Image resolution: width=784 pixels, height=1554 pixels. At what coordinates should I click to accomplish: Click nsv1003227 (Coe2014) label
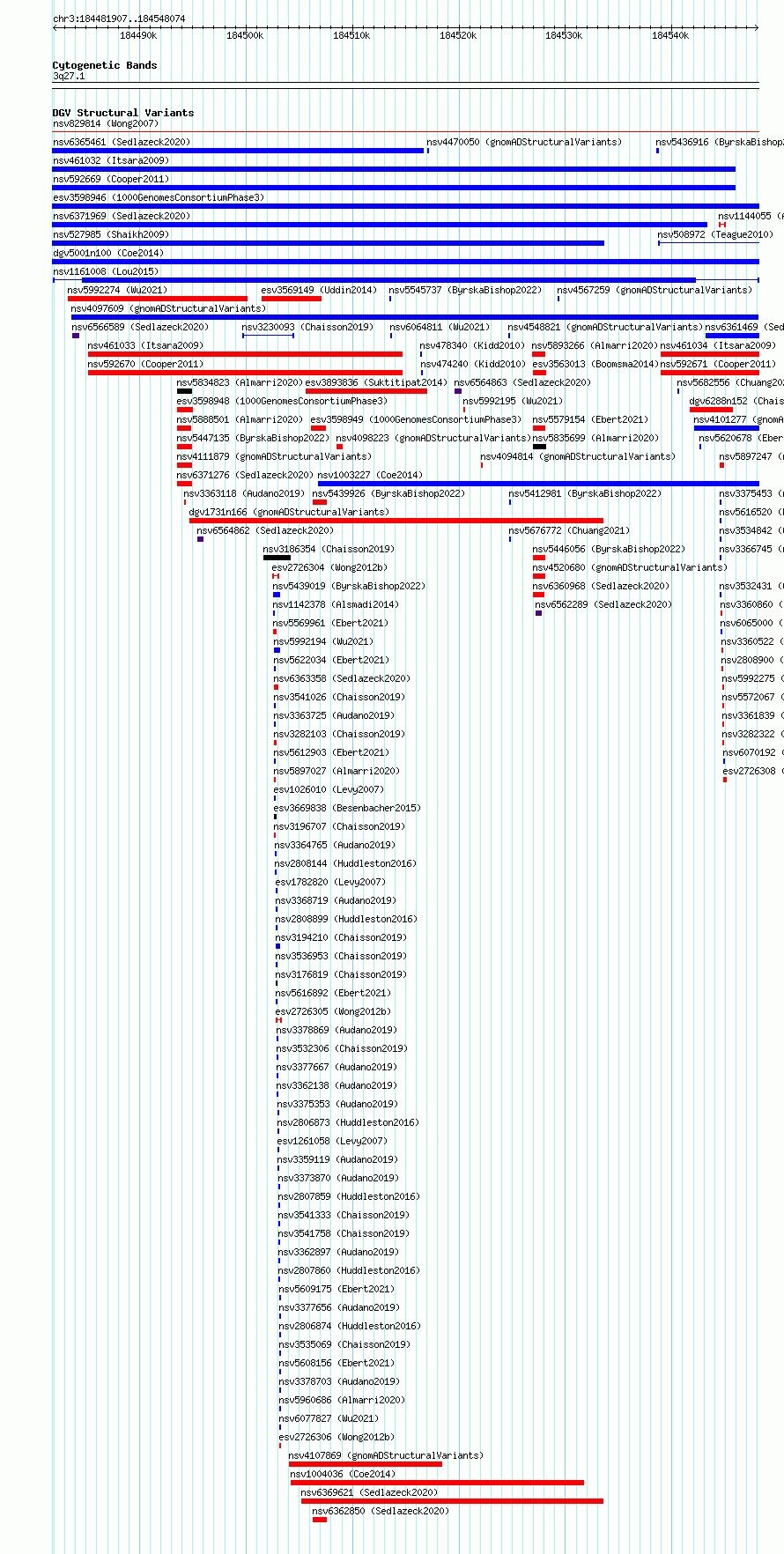coord(370,475)
